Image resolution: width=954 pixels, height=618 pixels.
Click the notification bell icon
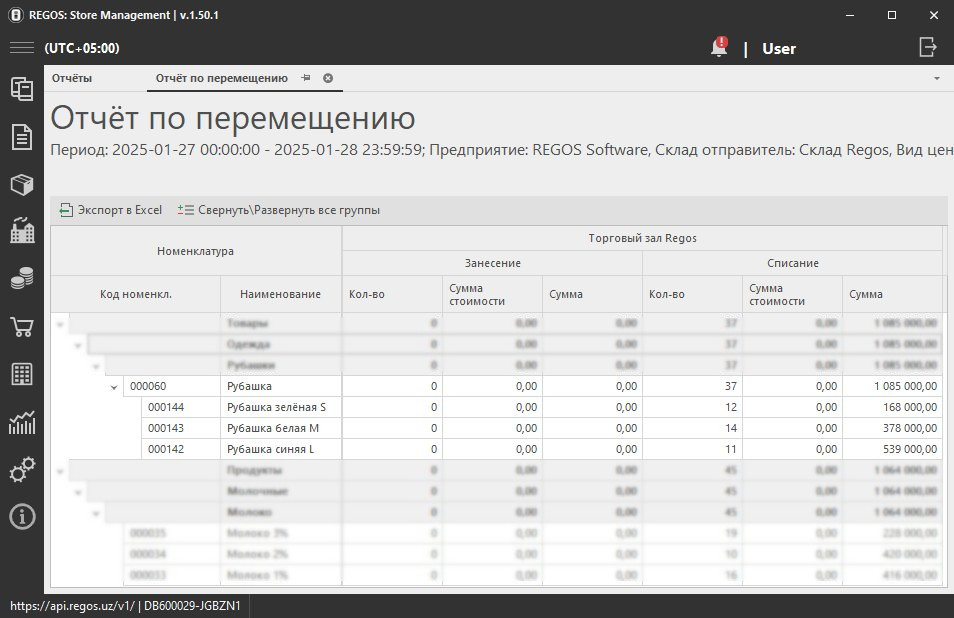pos(718,48)
